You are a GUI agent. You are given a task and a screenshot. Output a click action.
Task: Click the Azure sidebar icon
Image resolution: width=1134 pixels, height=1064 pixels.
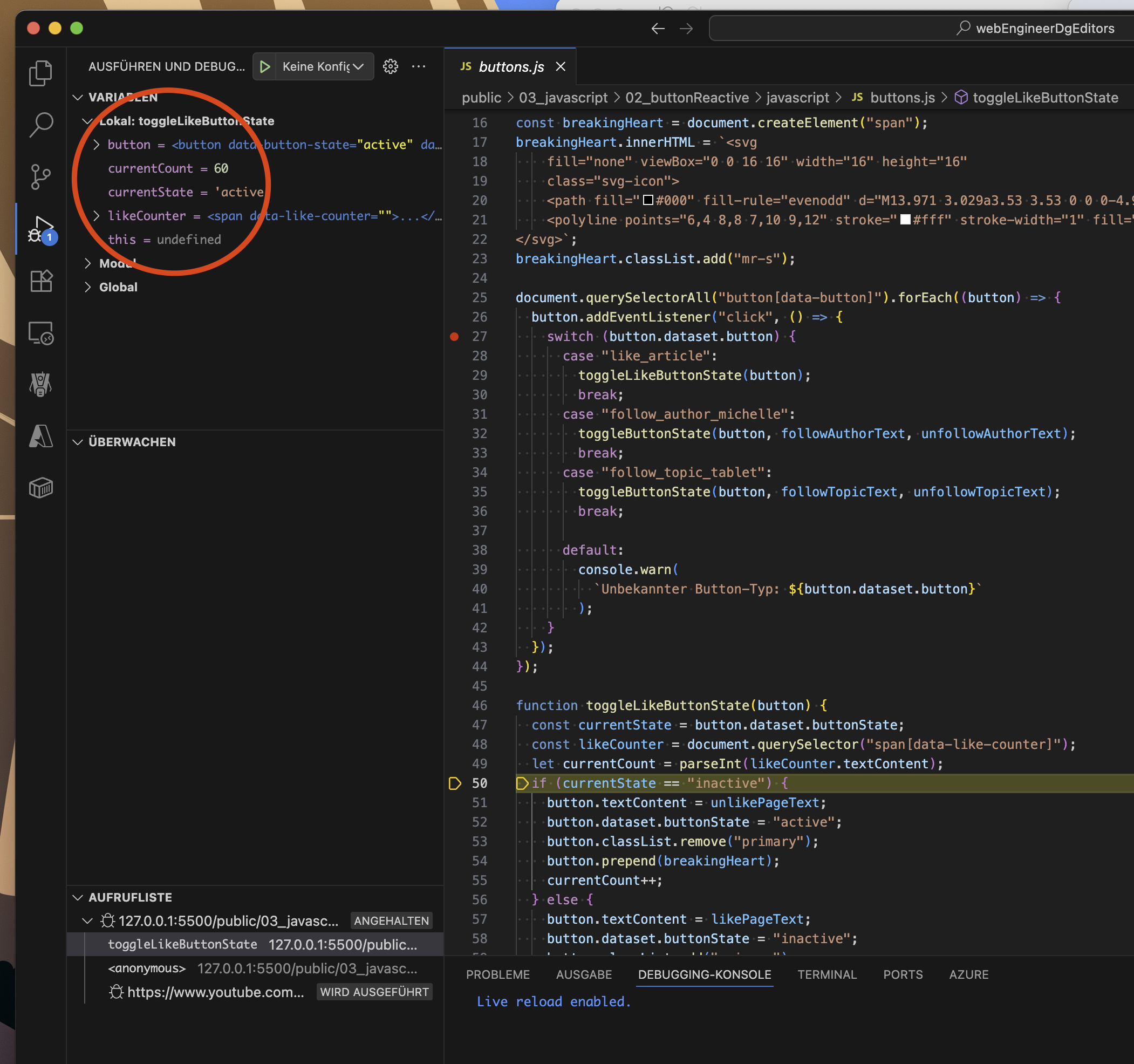tap(40, 436)
